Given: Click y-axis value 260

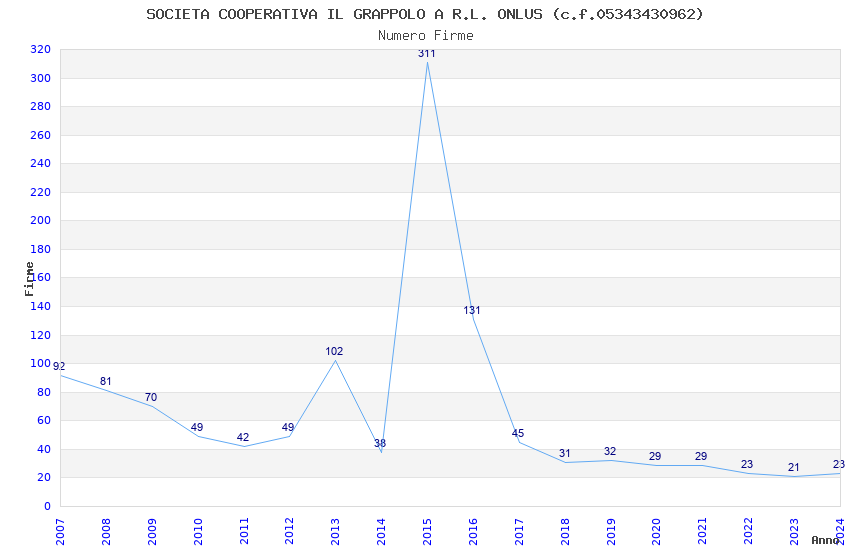Looking at the screenshot, I should [x=41, y=135].
